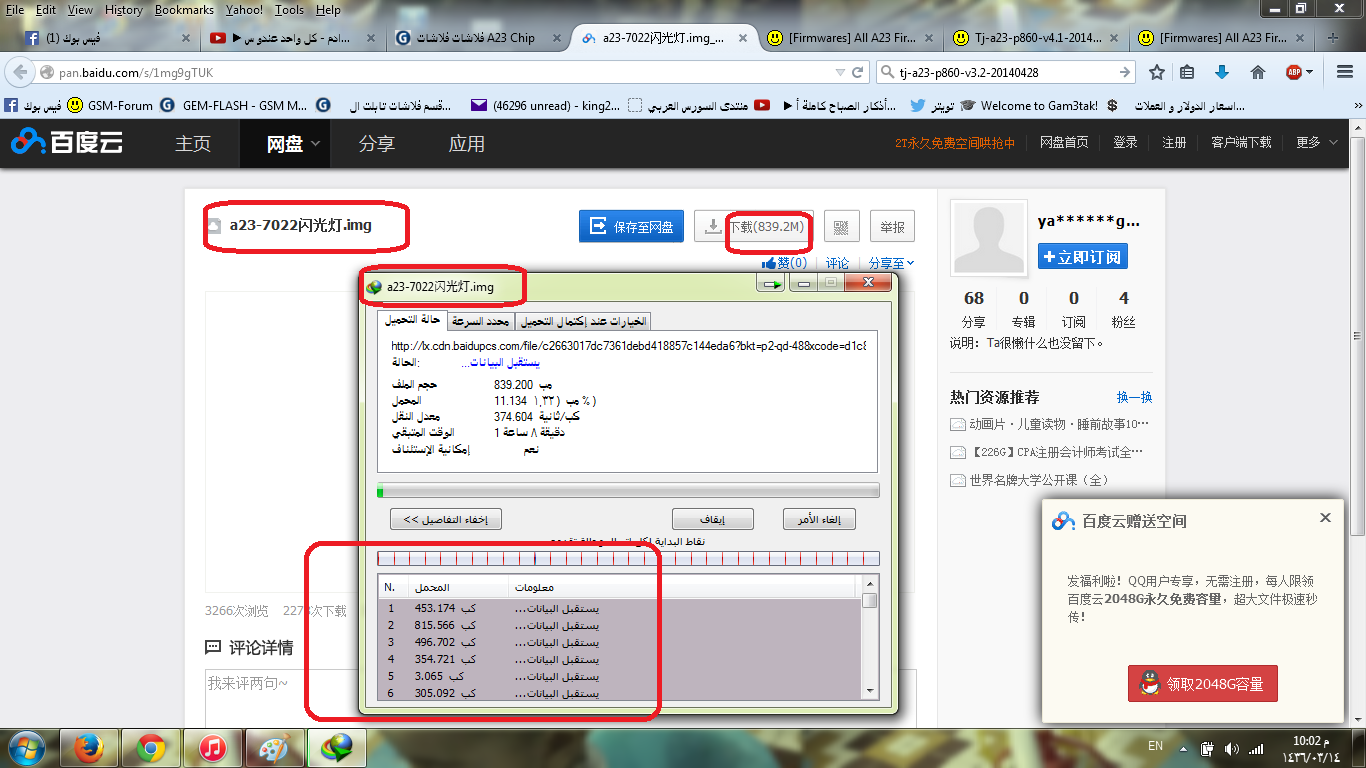Close the YouTube tab

[x=372, y=38]
